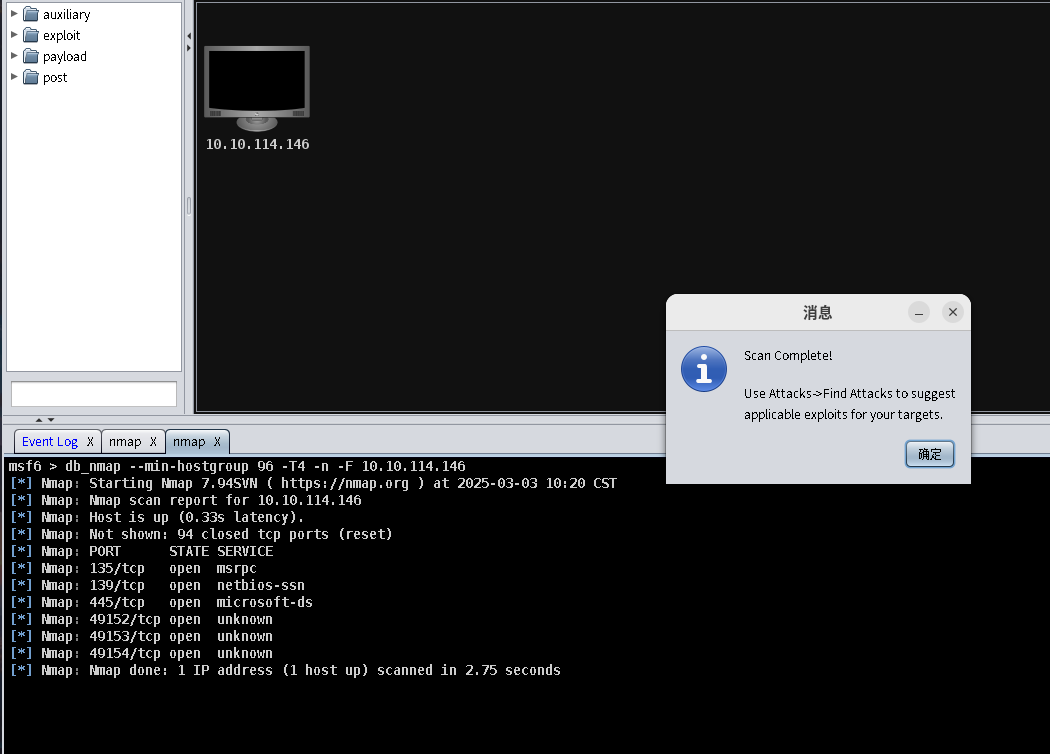Viewport: 1050px width, 754px height.
Task: Close the Event Log tab with X
Action: [x=90, y=442]
